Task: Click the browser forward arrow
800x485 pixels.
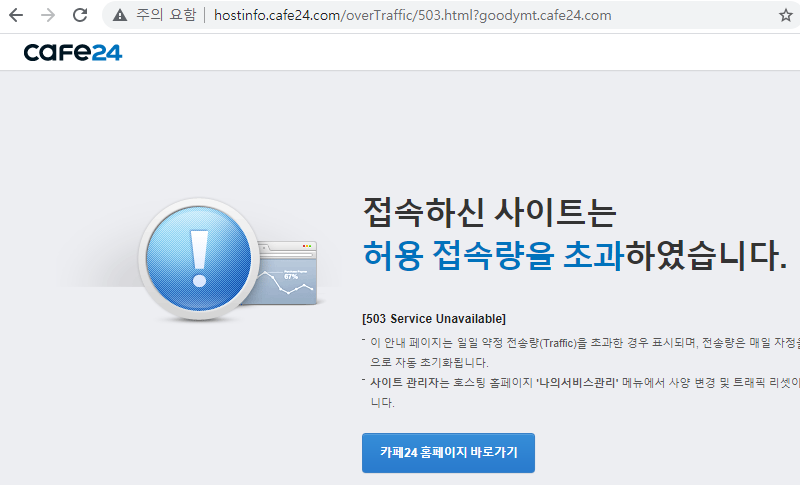Action: pos(48,15)
